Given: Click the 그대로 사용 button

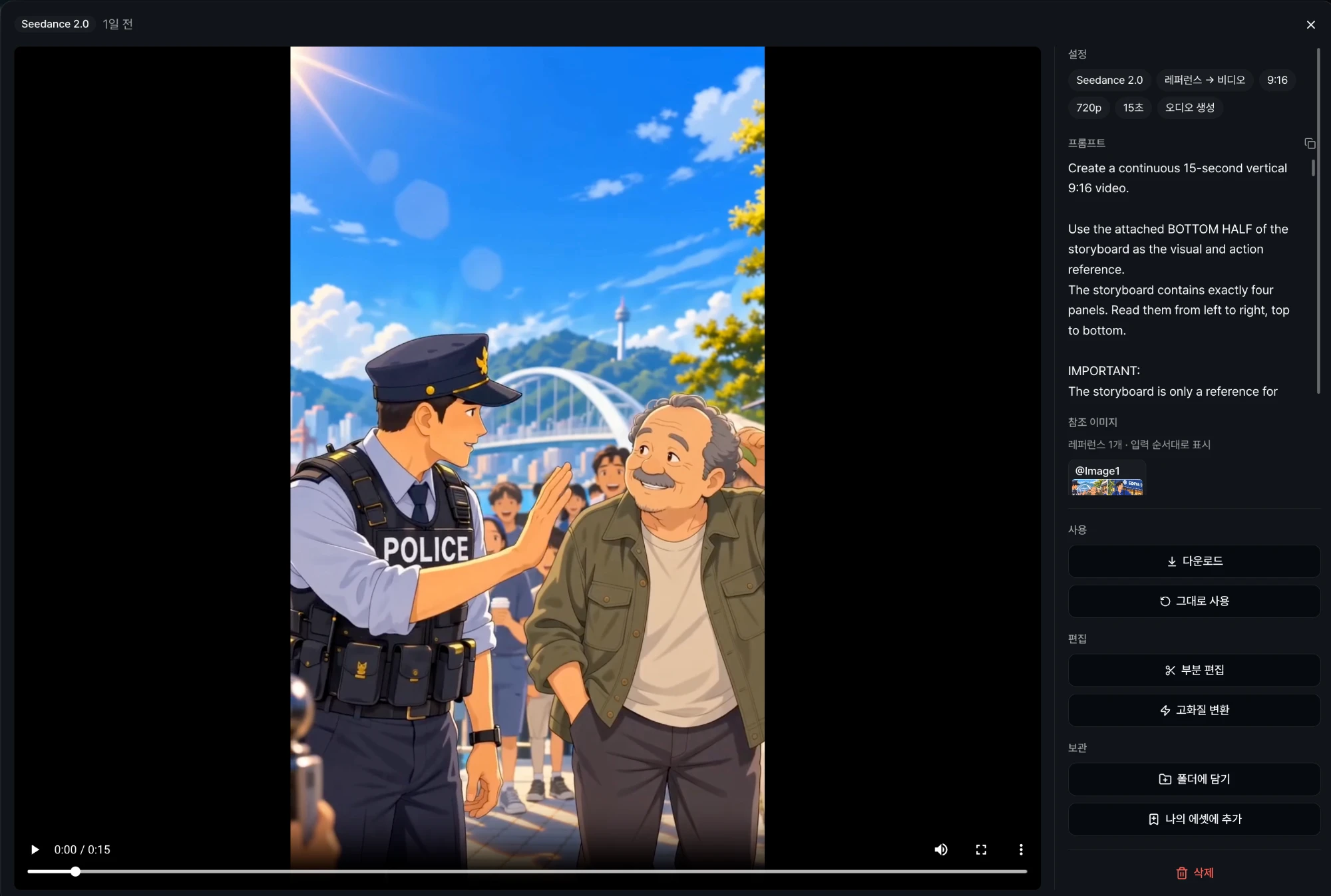Looking at the screenshot, I should 1194,601.
